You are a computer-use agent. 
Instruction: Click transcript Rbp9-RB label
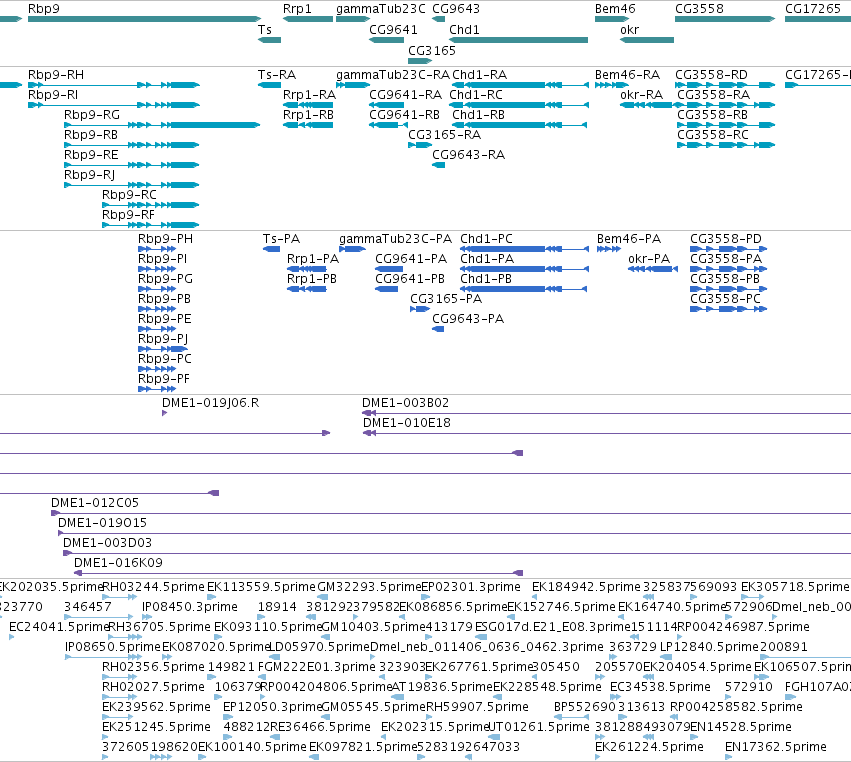tap(91, 135)
